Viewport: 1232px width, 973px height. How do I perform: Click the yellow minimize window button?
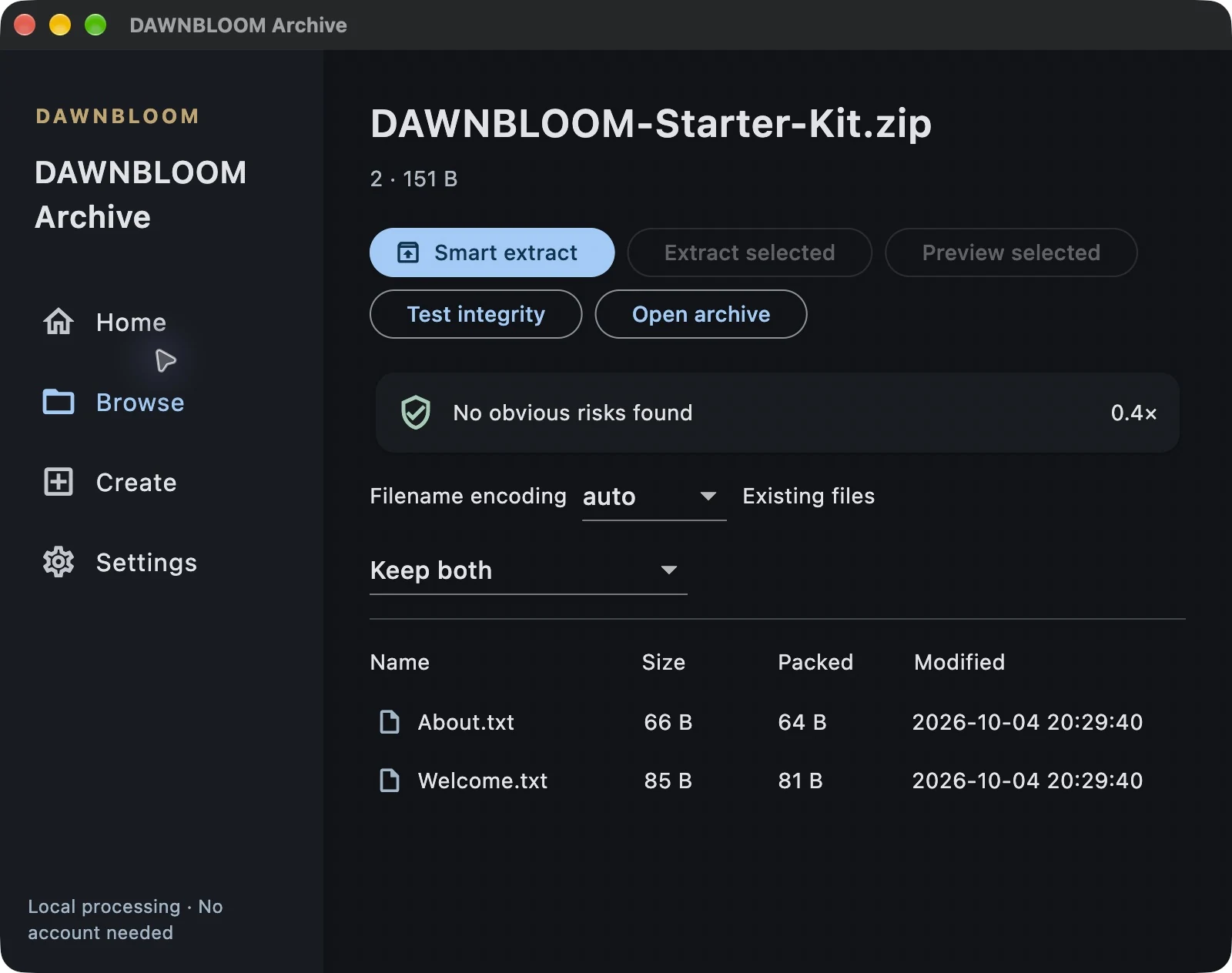click(60, 25)
